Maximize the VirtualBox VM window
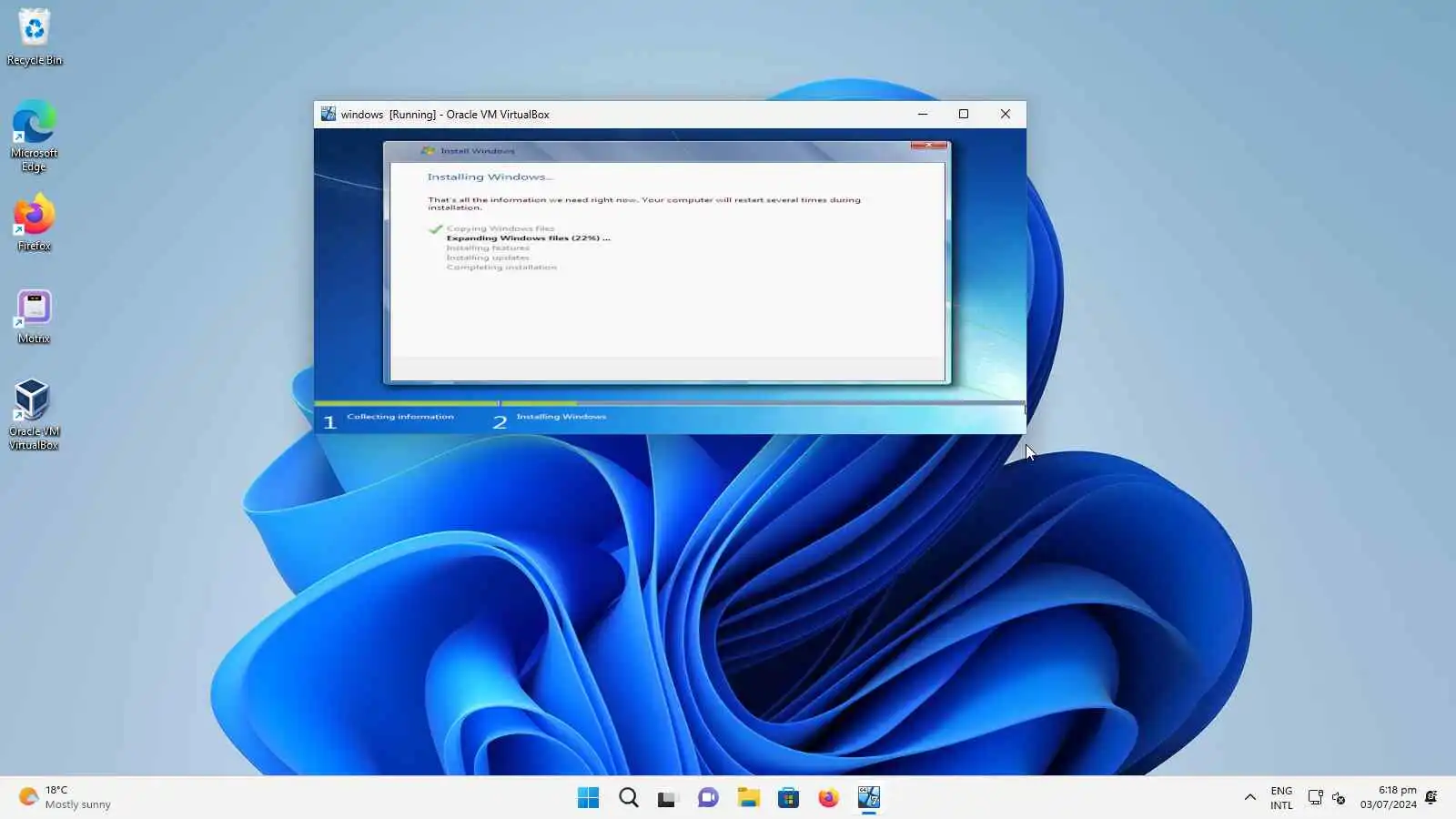Screen dimensions: 1456x819 click(964, 114)
